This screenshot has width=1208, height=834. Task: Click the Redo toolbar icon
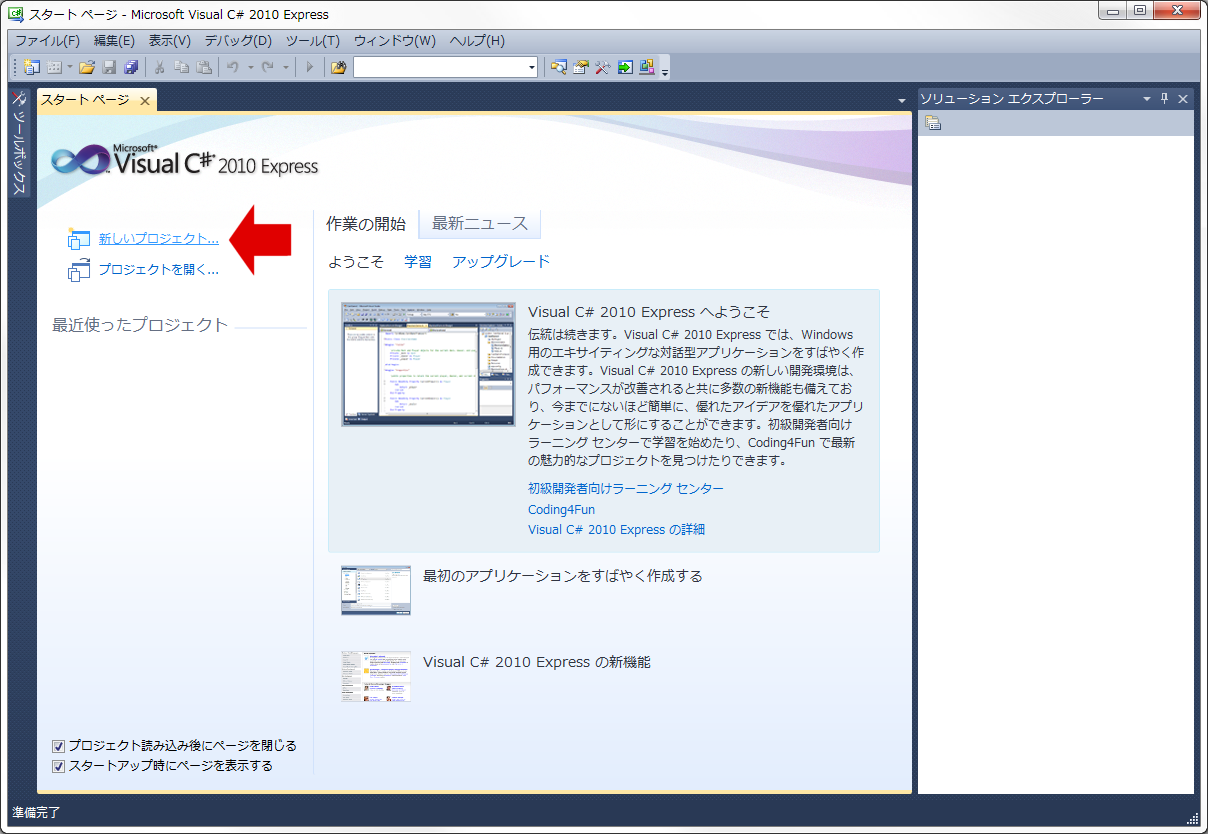pyautogui.click(x=267, y=67)
